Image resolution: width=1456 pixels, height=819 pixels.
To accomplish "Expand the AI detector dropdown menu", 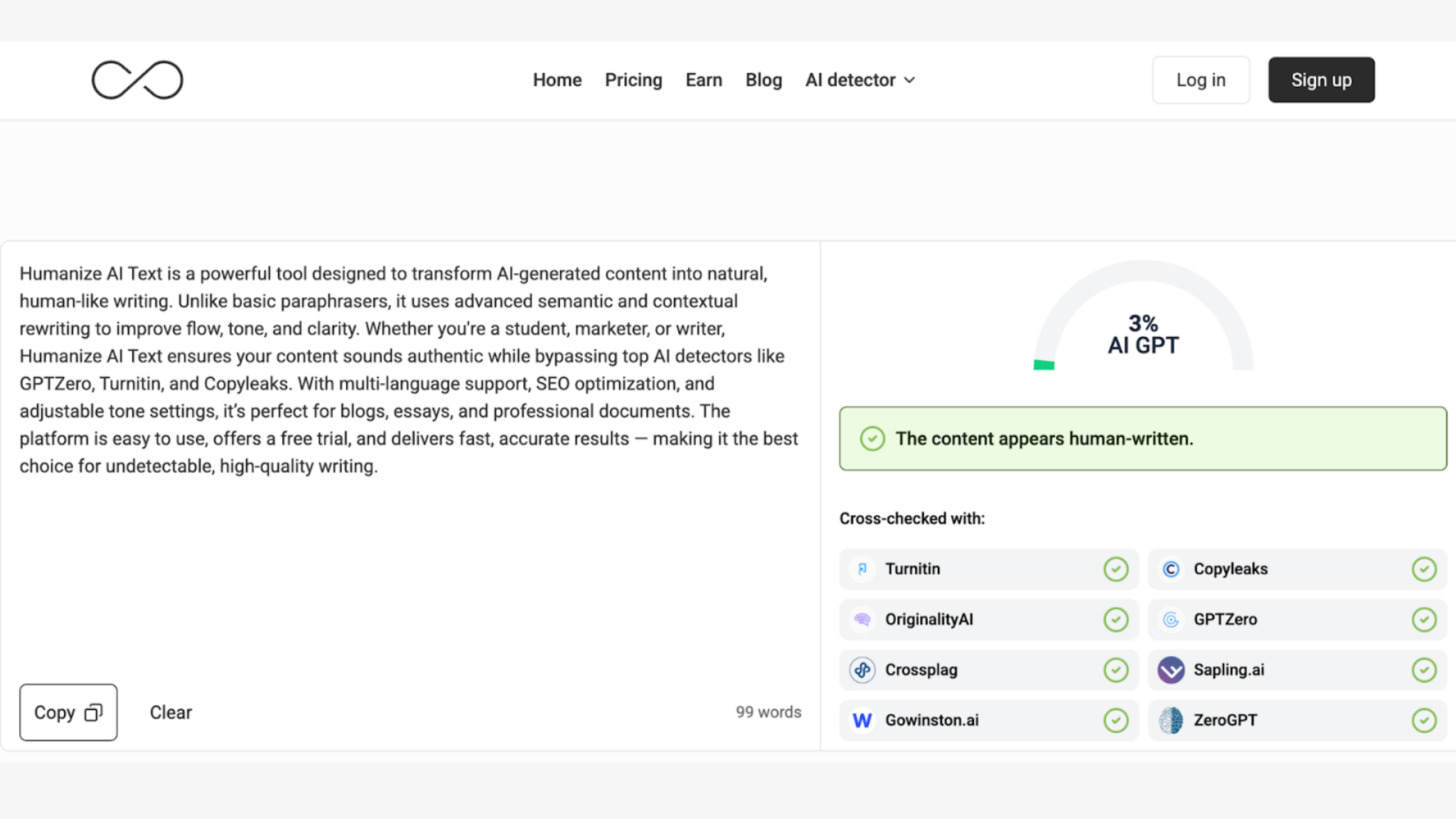I will [x=860, y=80].
